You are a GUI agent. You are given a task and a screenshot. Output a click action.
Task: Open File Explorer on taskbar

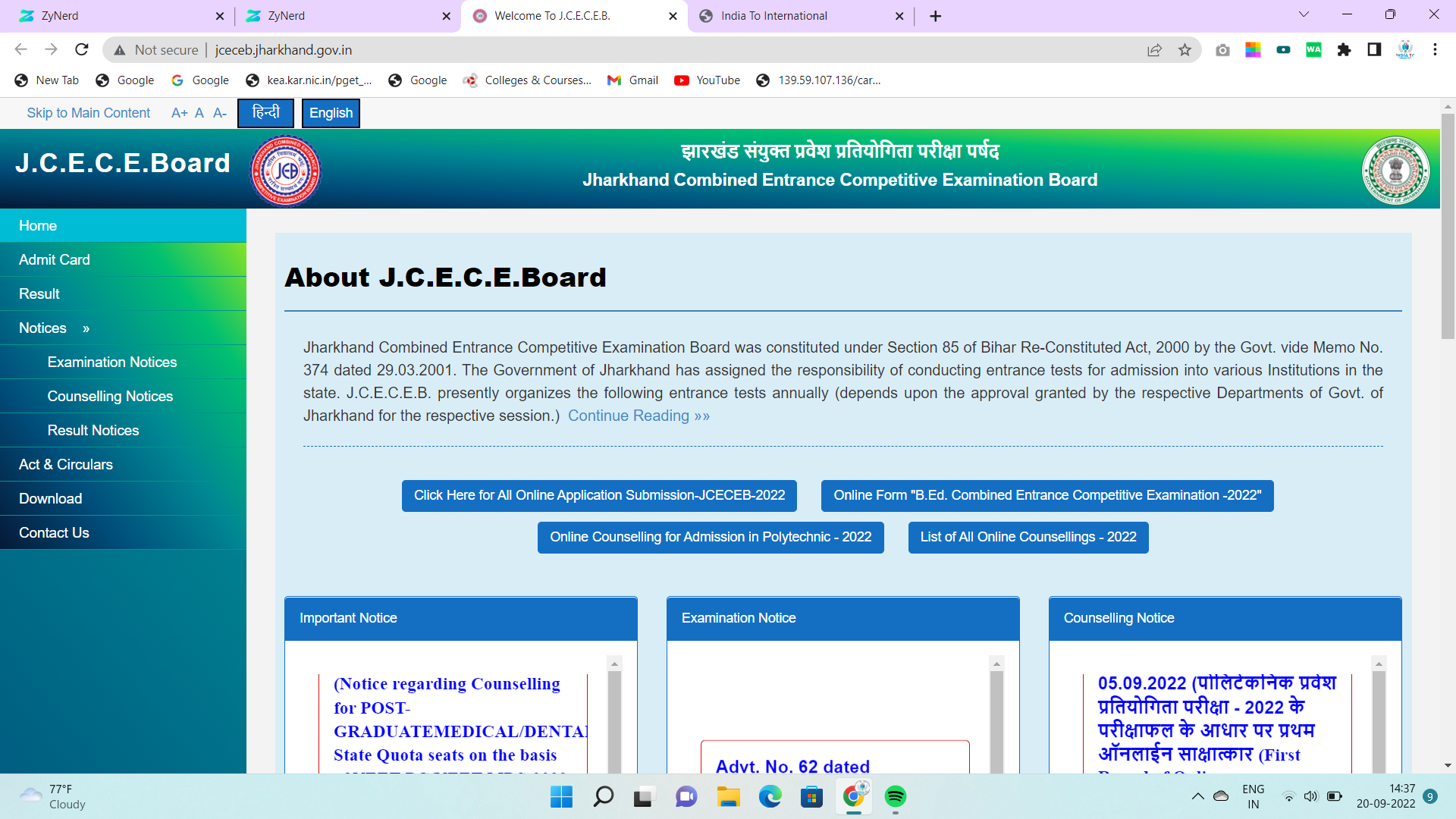728,796
